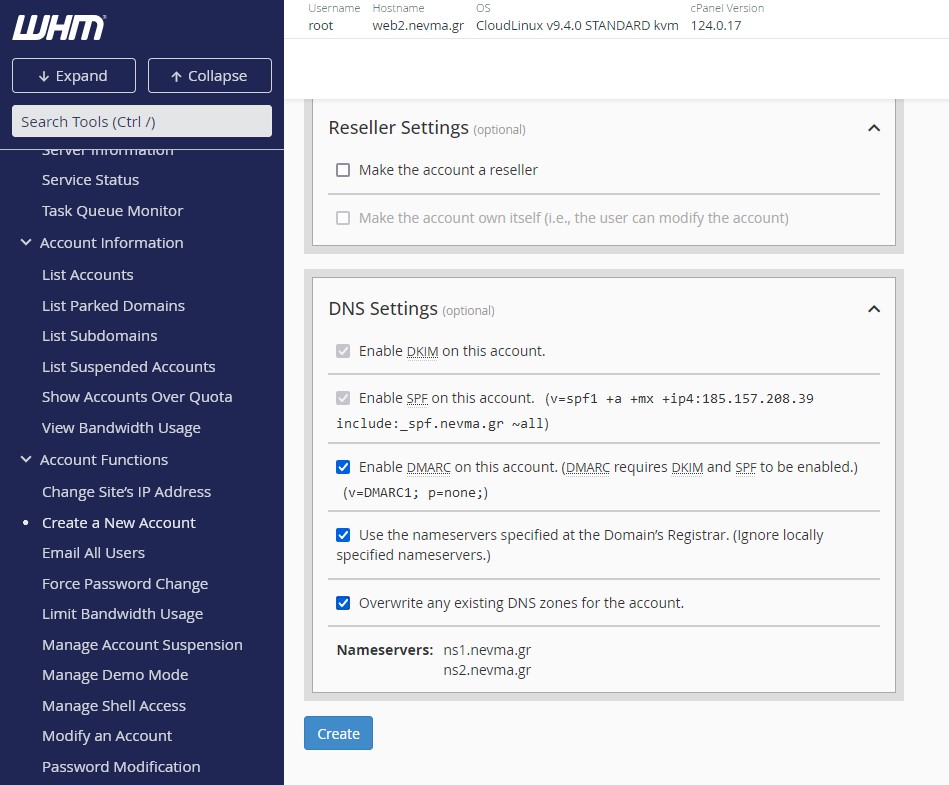
Task: Open Service Status page
Action: click(x=90, y=180)
